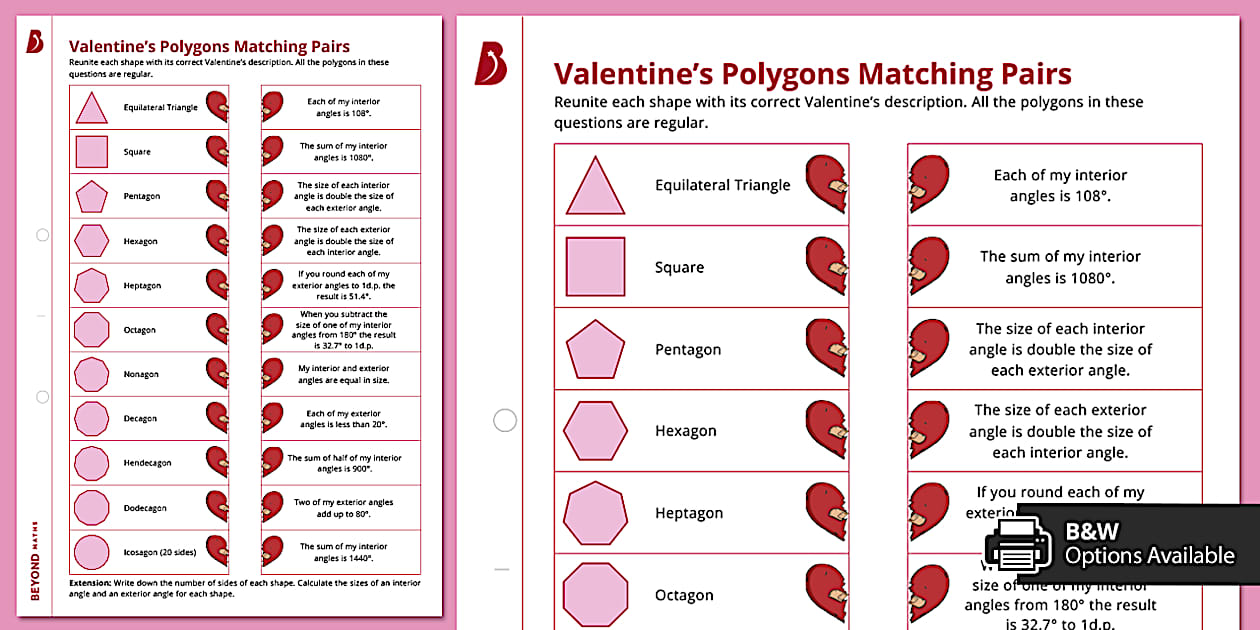
Task: Click the enlarged "Each of my interior angles is 108°" card
Action: point(1060,185)
